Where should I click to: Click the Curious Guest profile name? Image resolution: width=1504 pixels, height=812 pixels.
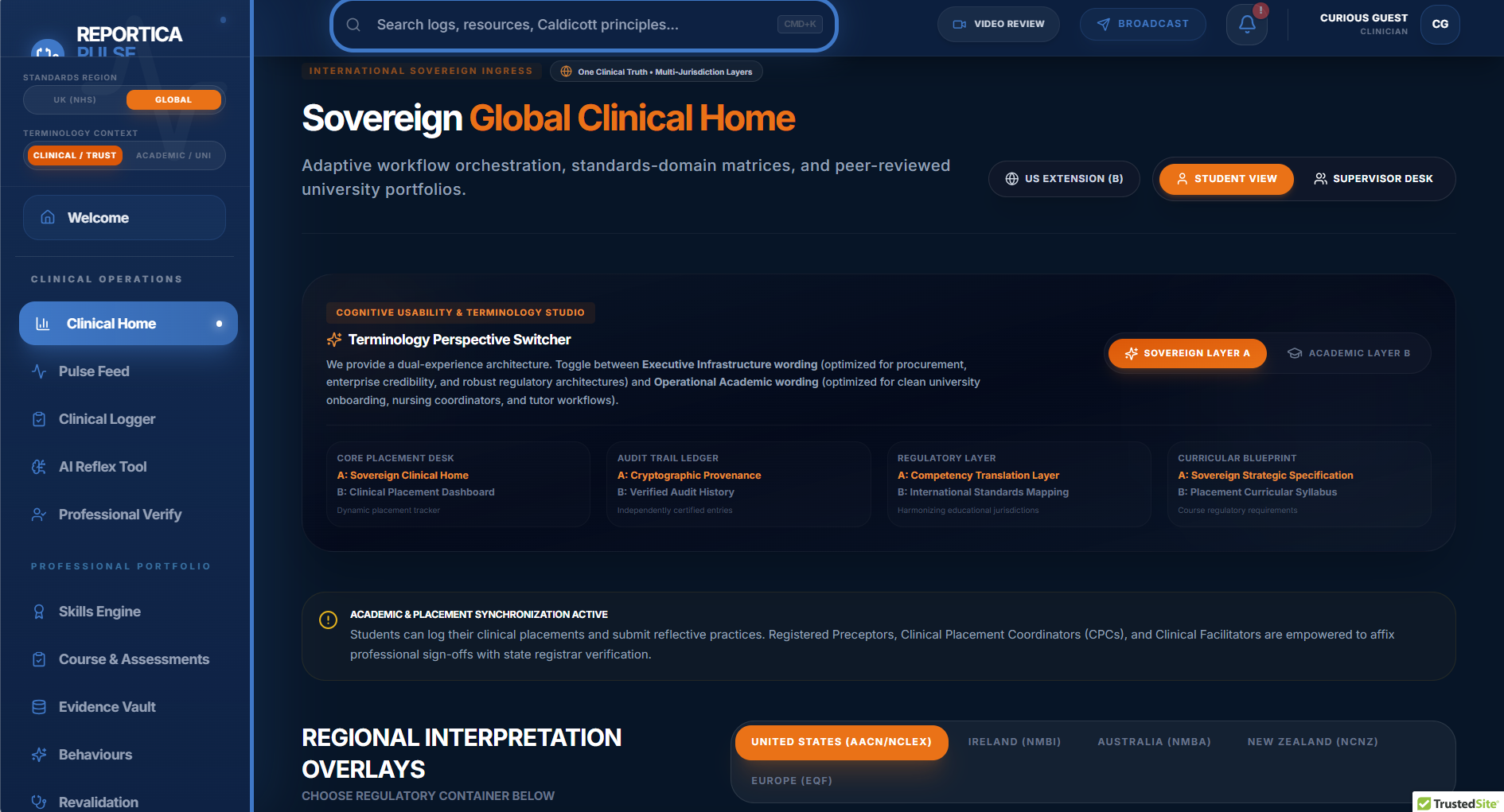1363,17
